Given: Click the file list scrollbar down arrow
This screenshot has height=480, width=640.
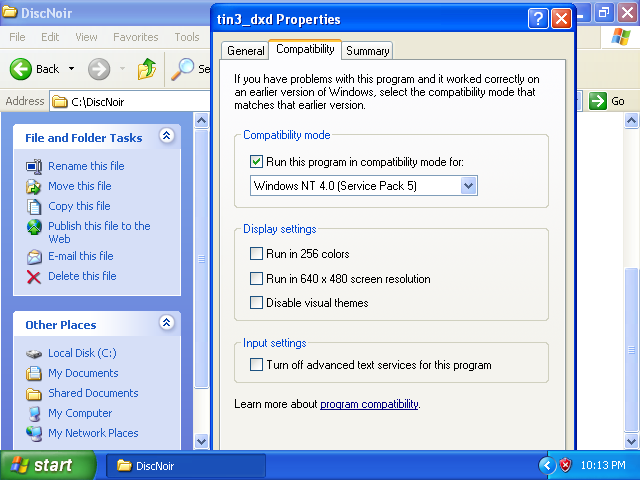Looking at the screenshot, I should pyautogui.click(x=631, y=441).
